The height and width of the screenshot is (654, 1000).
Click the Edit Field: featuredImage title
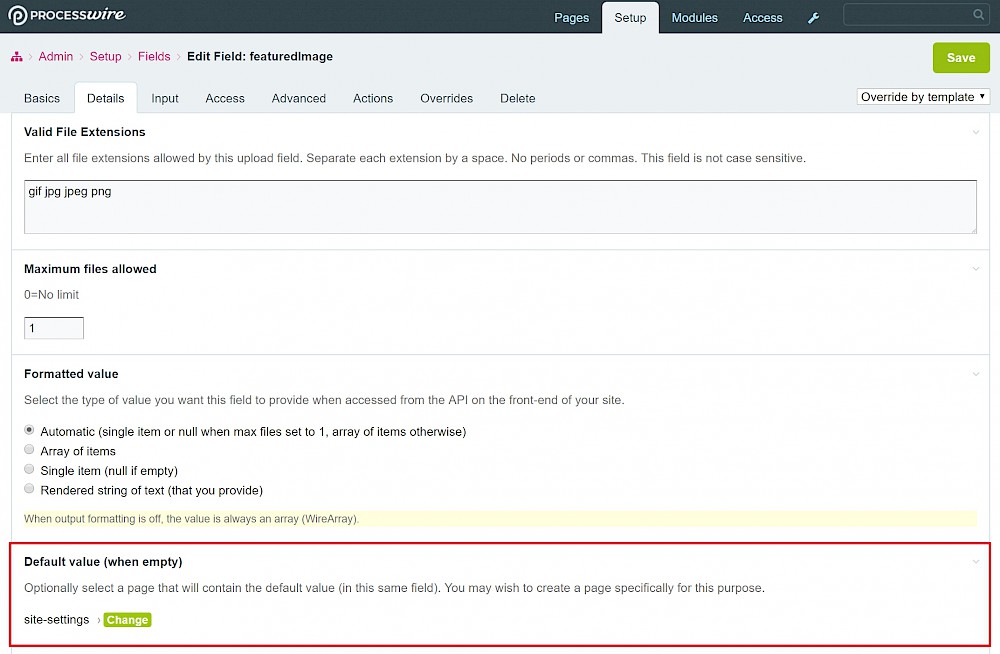(260, 56)
